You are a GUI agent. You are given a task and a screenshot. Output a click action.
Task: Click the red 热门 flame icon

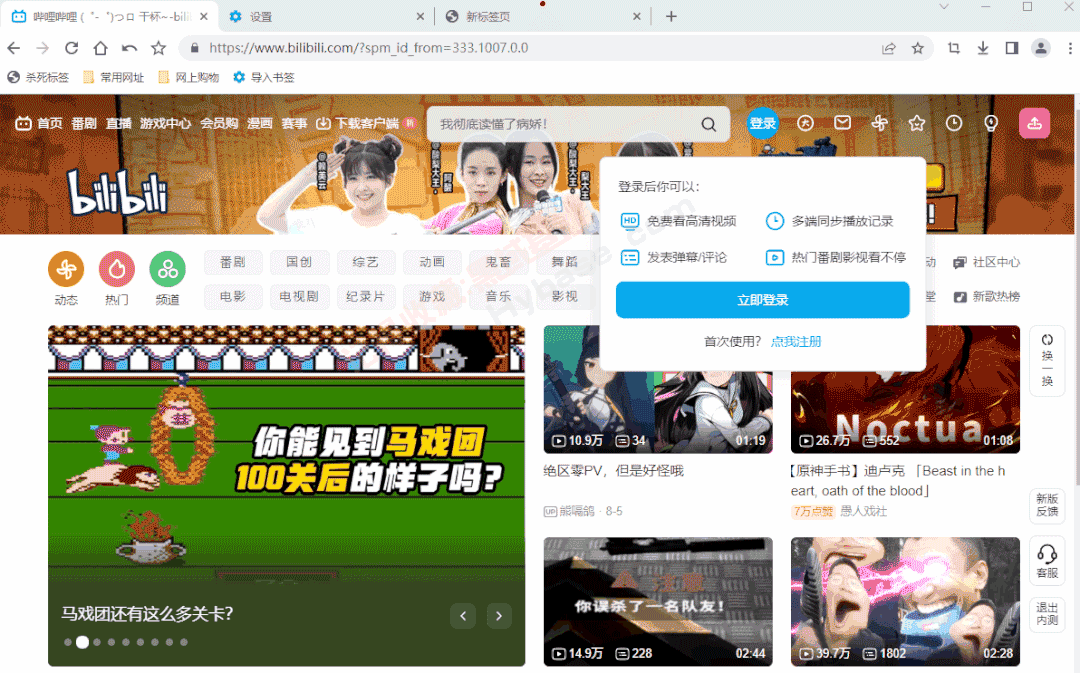(117, 269)
